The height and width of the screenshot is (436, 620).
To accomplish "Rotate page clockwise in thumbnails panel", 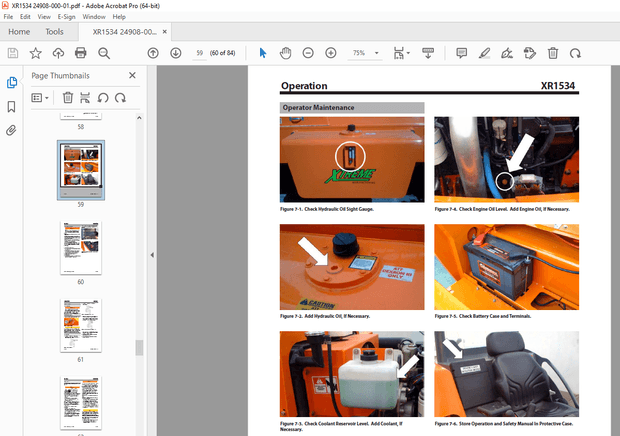I will 120,98.
